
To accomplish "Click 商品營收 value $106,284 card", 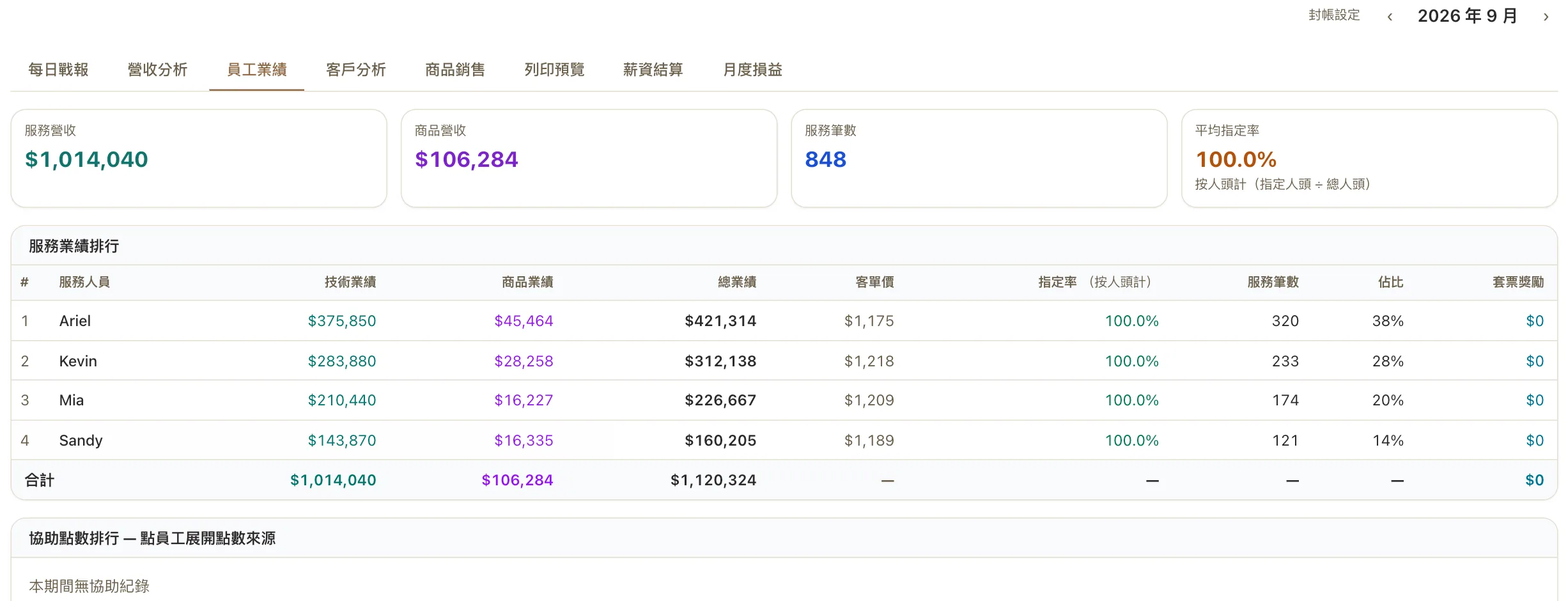I will click(589, 158).
